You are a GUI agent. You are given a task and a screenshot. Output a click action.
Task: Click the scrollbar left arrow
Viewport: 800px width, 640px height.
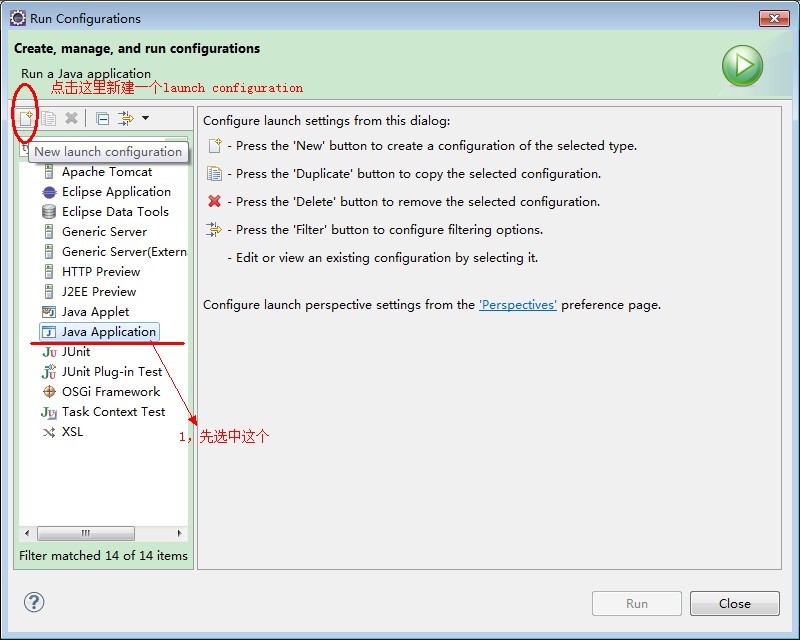[27, 533]
